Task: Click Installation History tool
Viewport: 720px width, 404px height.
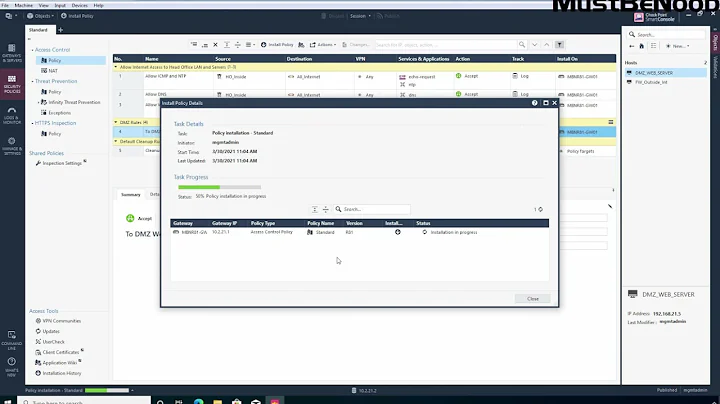Action: coord(58,373)
